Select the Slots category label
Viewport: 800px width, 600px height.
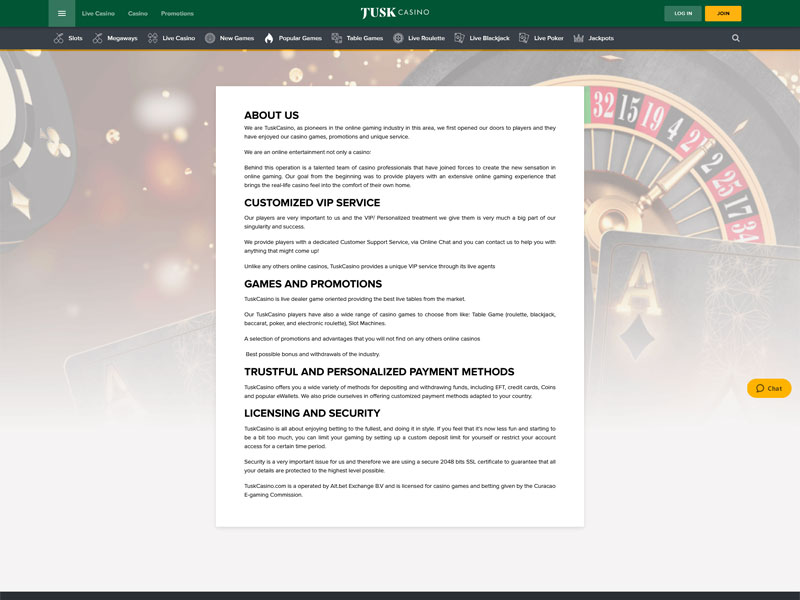[x=76, y=38]
